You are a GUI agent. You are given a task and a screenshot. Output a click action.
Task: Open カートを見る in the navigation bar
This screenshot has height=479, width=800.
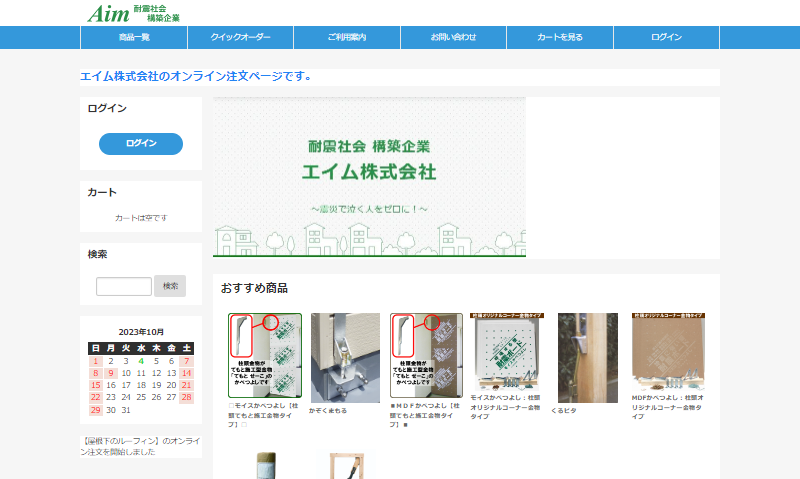click(x=560, y=37)
